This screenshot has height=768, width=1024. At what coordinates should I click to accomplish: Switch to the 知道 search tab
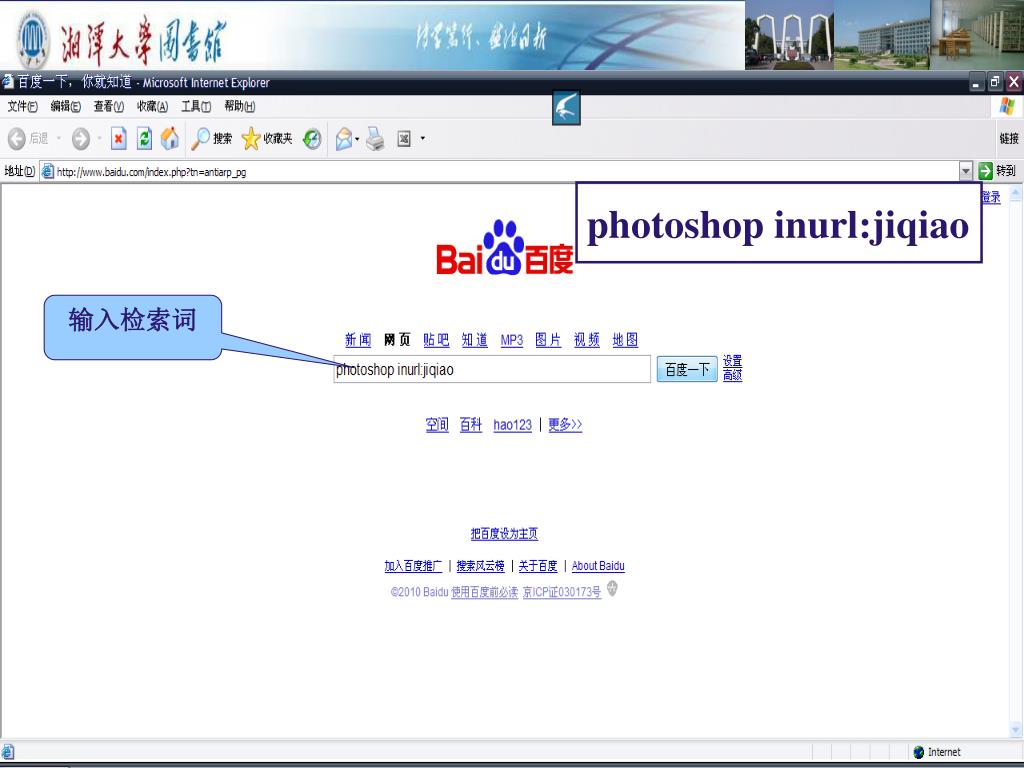475,340
